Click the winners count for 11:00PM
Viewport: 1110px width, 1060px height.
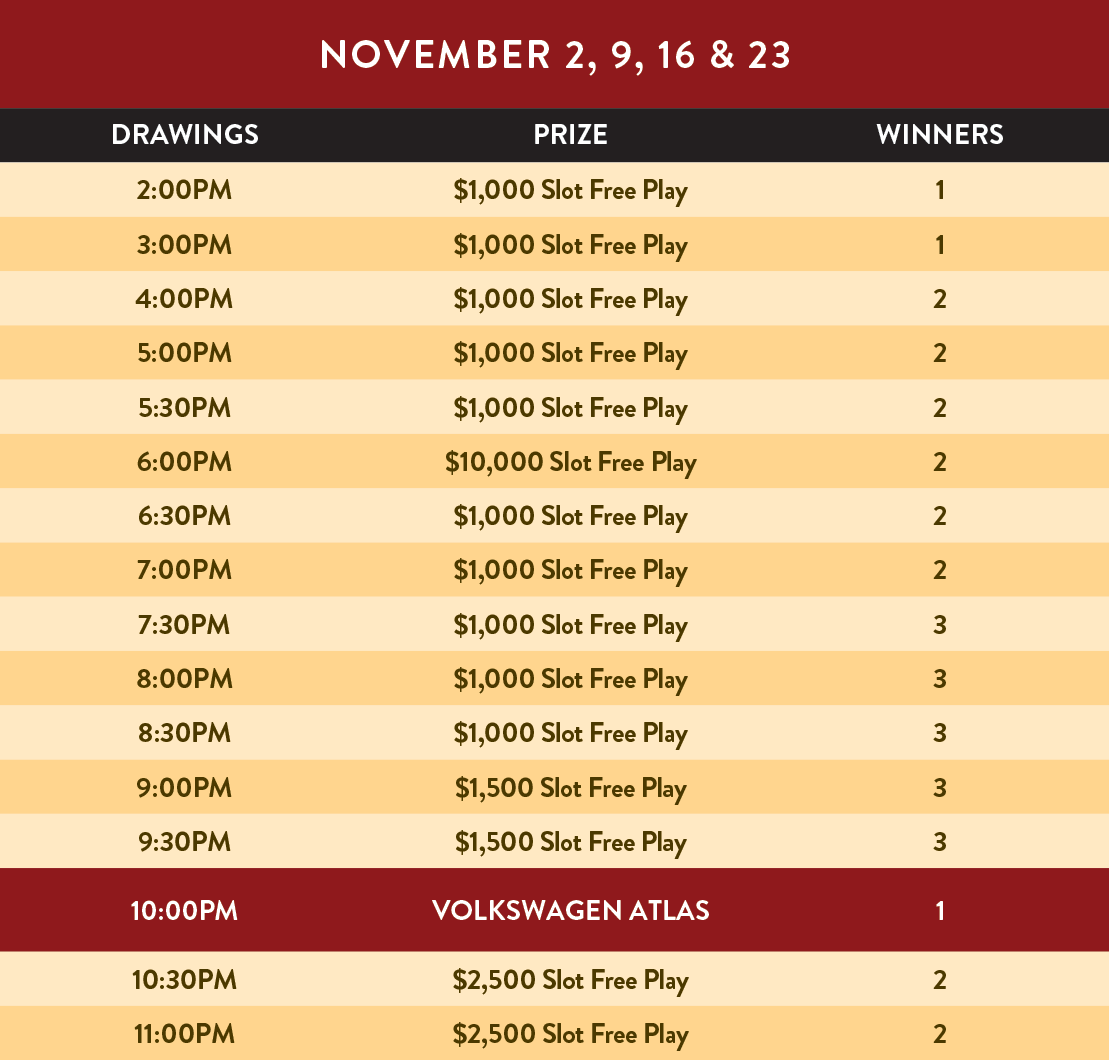click(940, 1034)
